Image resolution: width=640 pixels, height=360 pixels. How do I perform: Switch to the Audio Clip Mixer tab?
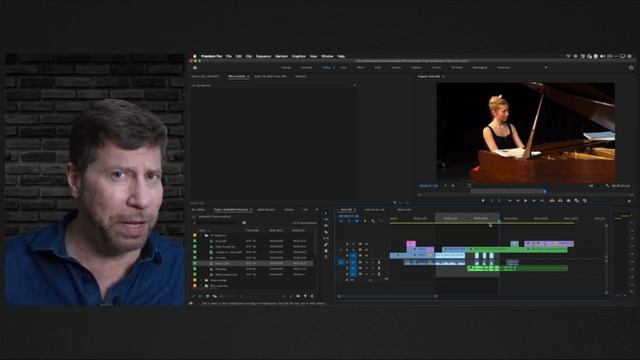tap(270, 76)
